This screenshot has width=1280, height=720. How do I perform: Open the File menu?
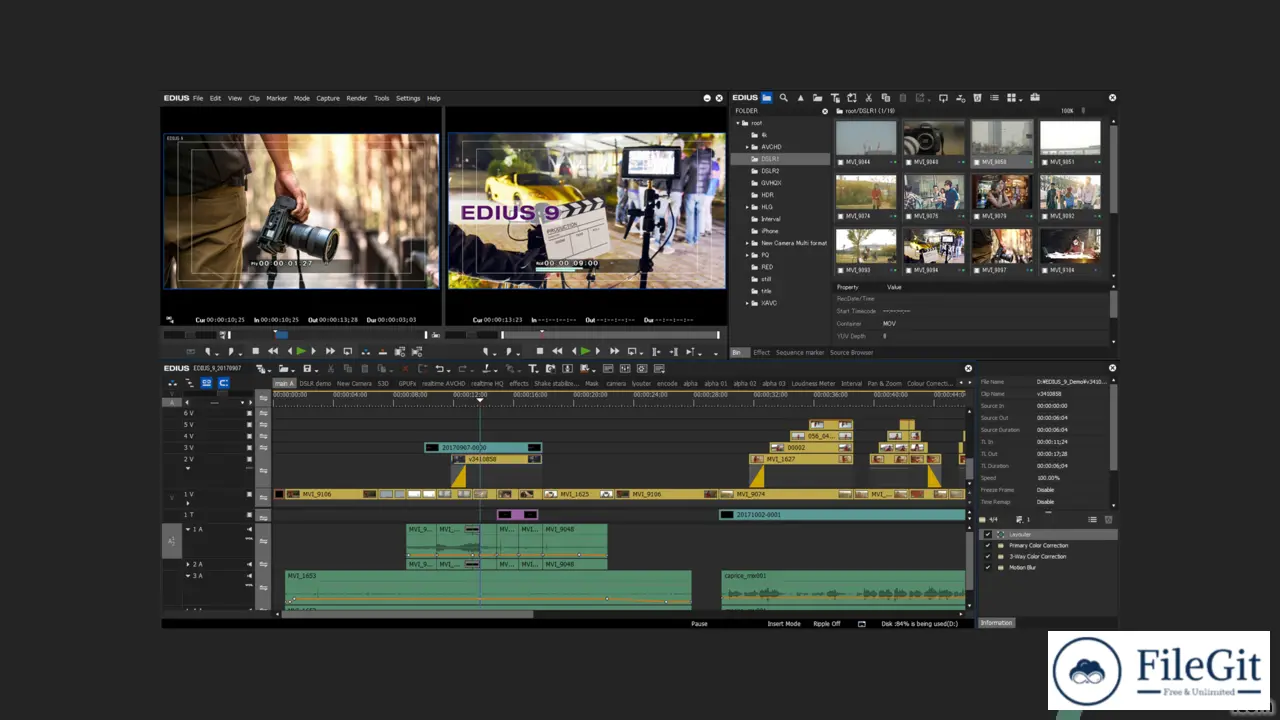point(198,98)
